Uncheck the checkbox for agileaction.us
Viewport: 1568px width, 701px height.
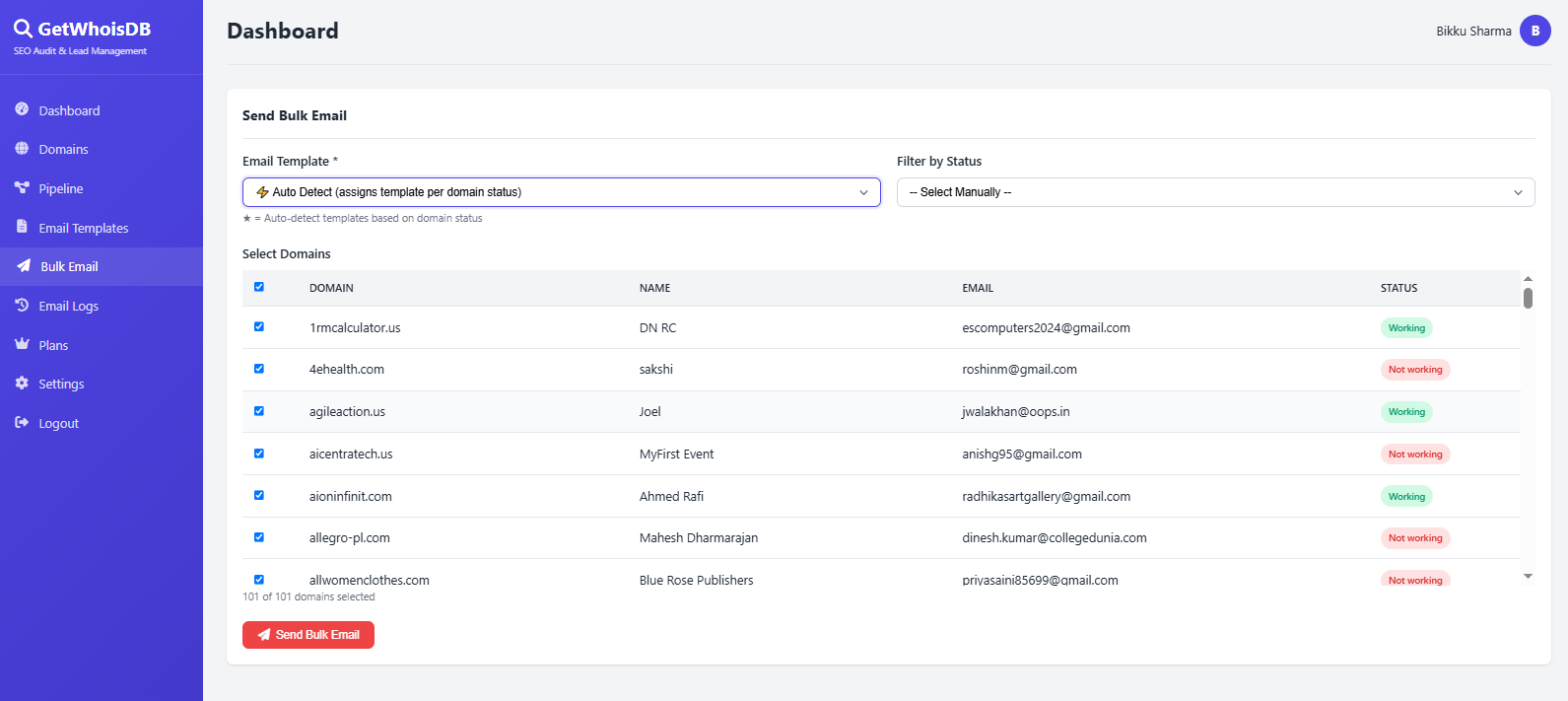click(259, 411)
